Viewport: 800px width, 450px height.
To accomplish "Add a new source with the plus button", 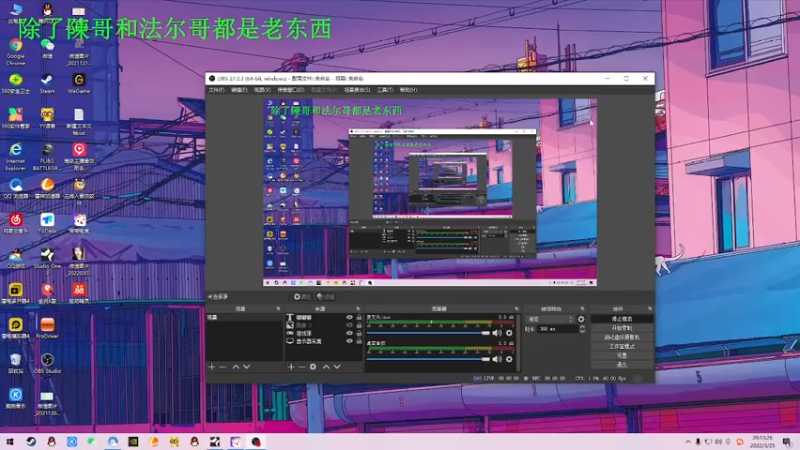I will [x=291, y=367].
